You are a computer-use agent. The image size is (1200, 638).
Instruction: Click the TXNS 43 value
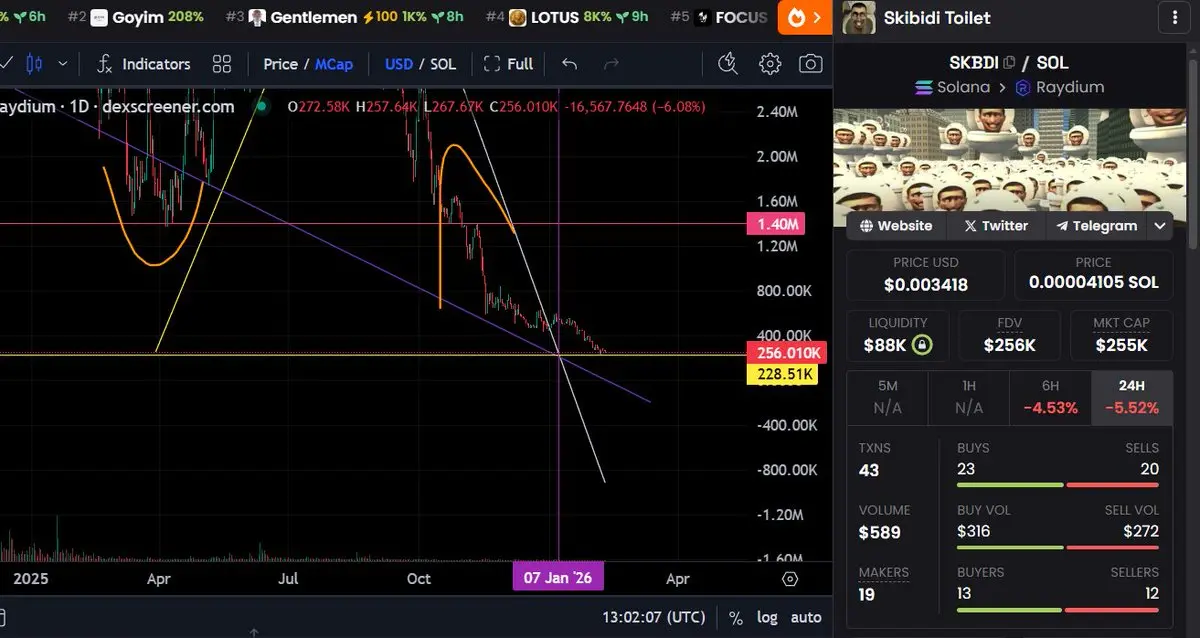point(869,470)
